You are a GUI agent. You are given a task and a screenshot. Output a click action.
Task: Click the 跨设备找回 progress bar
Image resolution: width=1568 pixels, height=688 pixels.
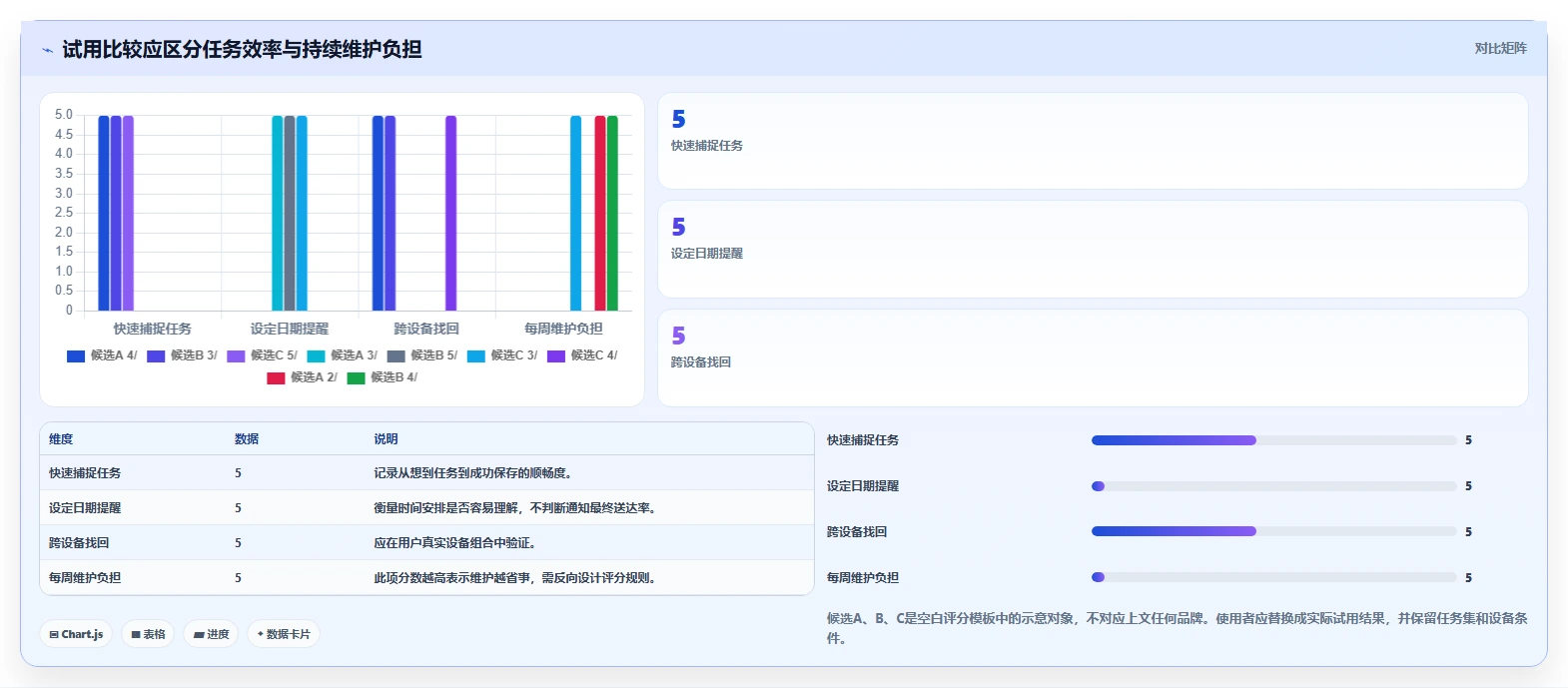pyautogui.click(x=1274, y=531)
